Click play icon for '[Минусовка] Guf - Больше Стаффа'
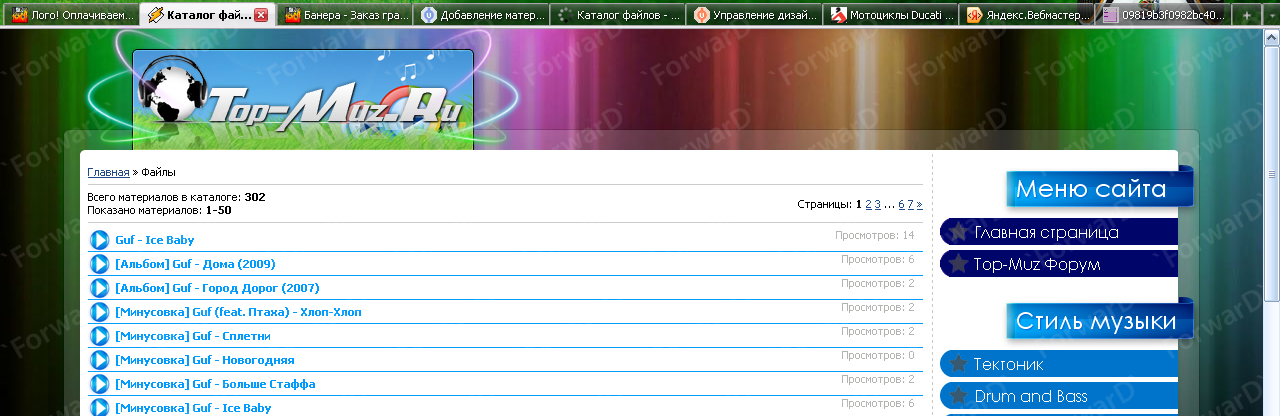The width and height of the screenshot is (1280, 416). pyautogui.click(x=99, y=384)
